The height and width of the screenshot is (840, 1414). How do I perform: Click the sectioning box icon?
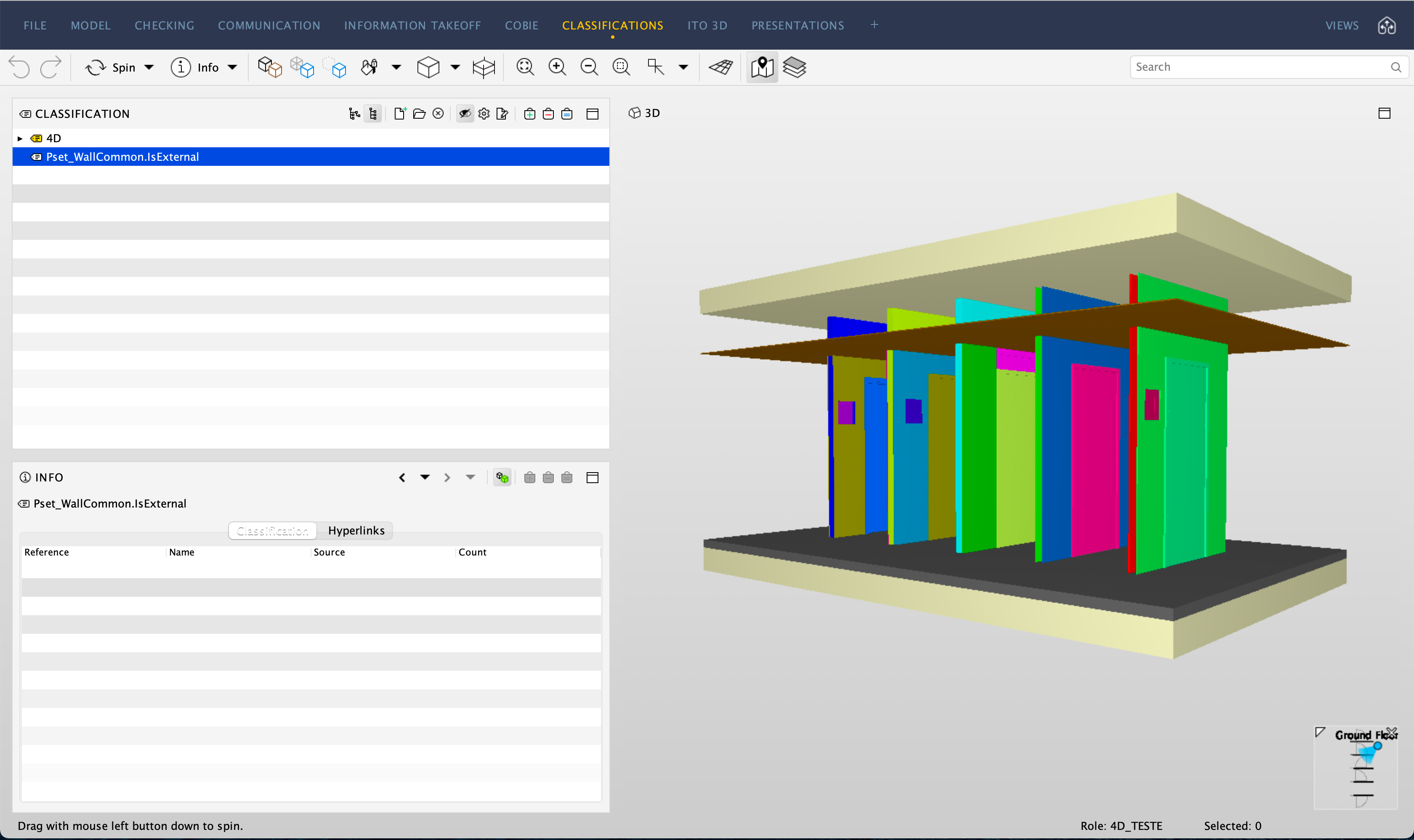pyautogui.click(x=484, y=67)
